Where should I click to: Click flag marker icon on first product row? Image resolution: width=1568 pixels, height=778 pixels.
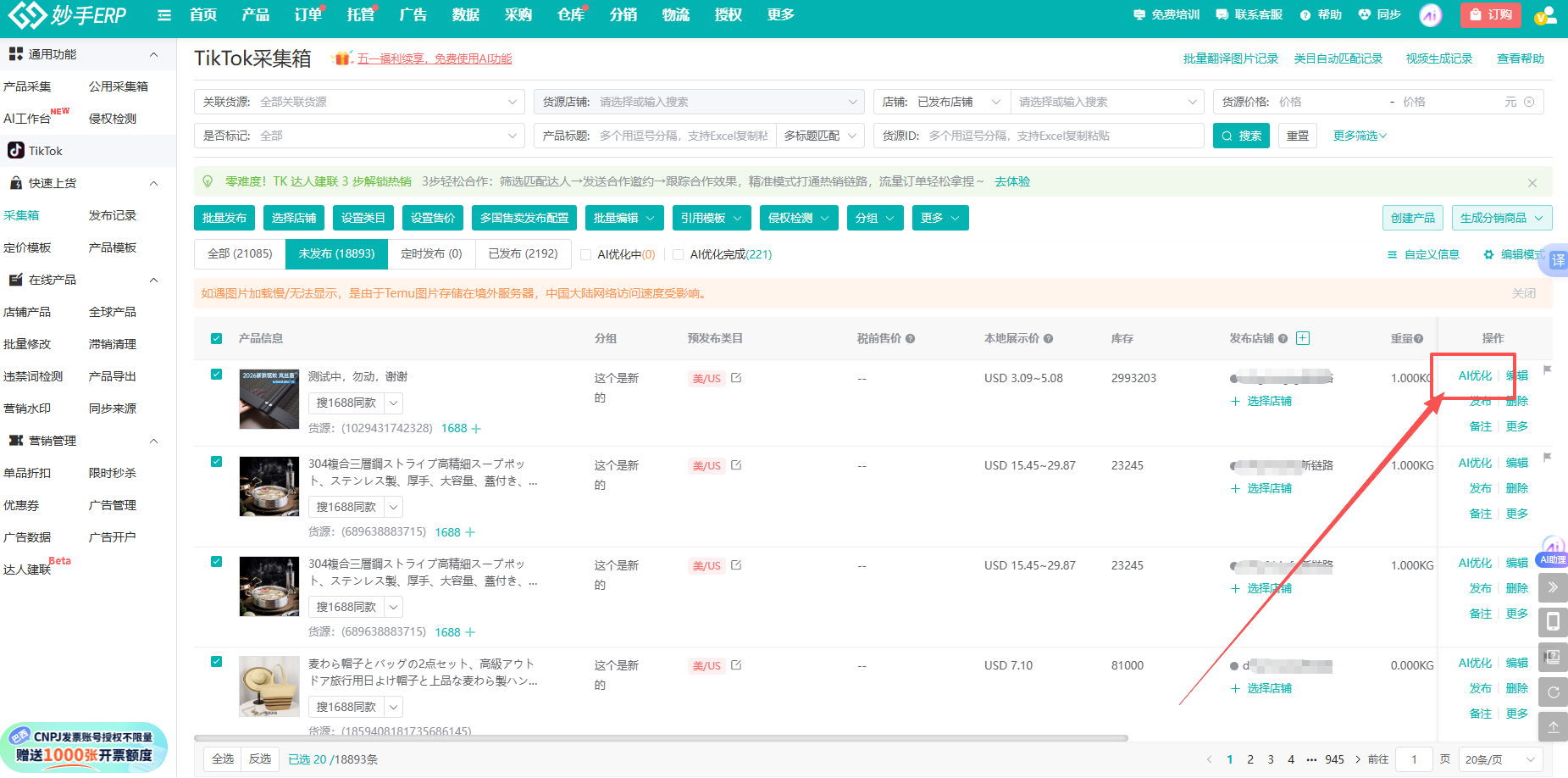tap(1547, 370)
